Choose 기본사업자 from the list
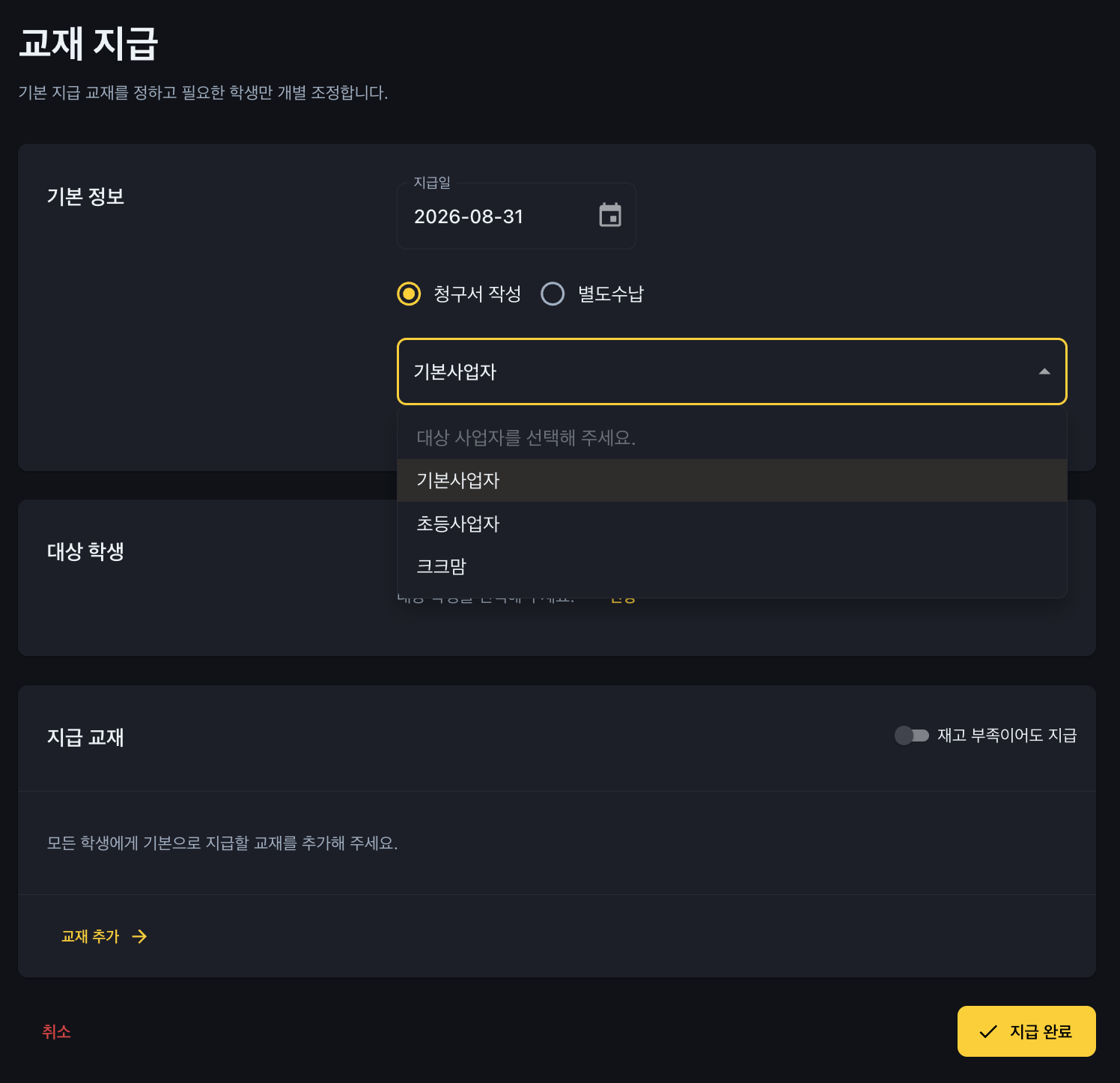This screenshot has width=1120, height=1083. pos(731,480)
